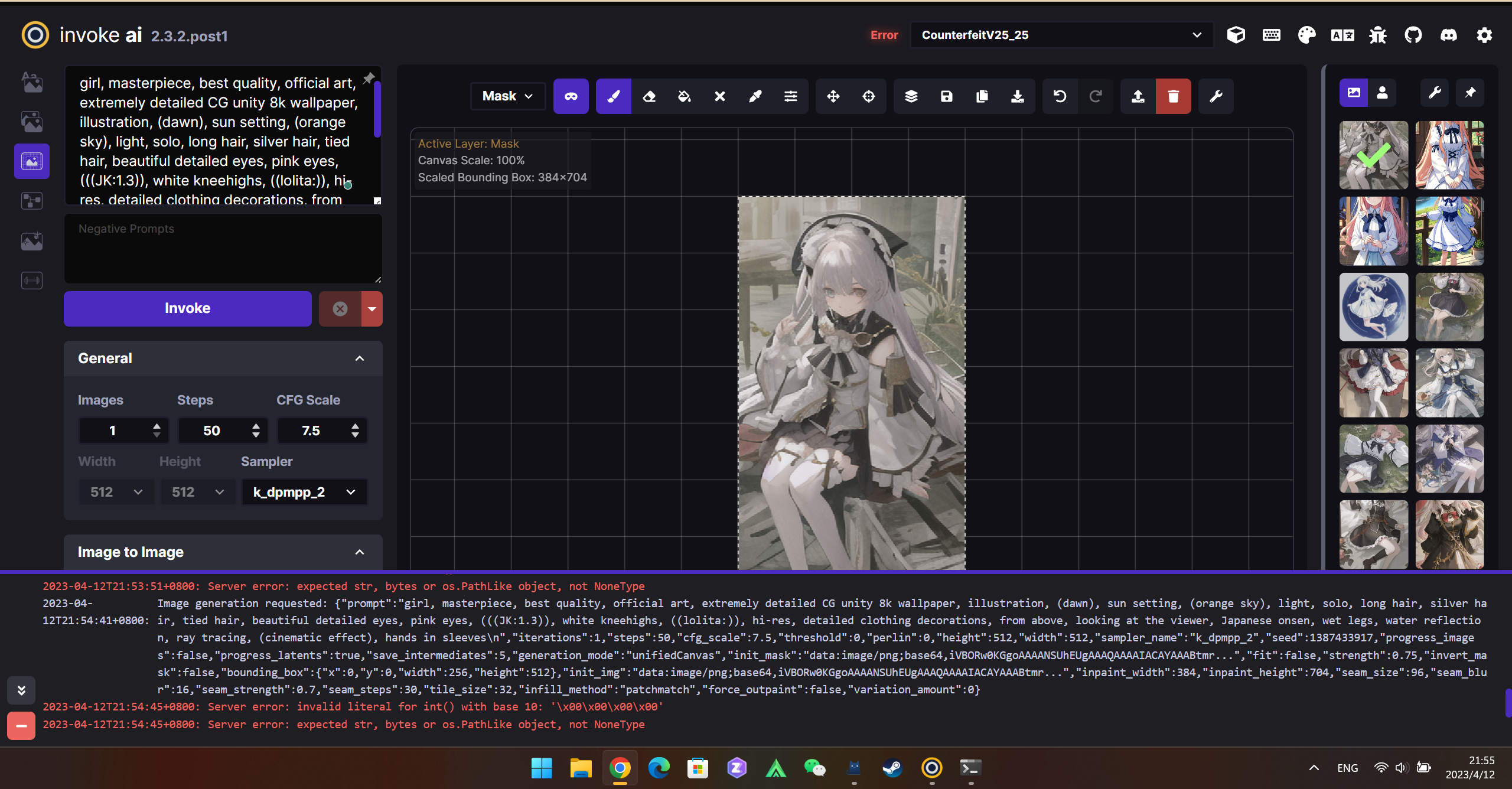Collapse the General settings section
This screenshot has height=789, width=1512.
point(359,358)
